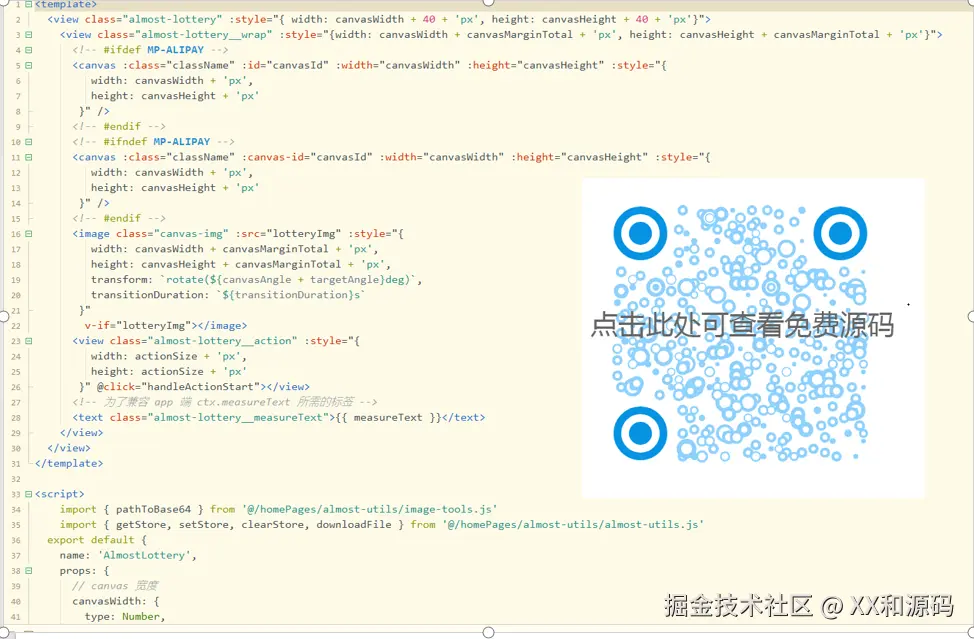
Task: Click downloadFile in the import statement
Action: click(x=353, y=525)
